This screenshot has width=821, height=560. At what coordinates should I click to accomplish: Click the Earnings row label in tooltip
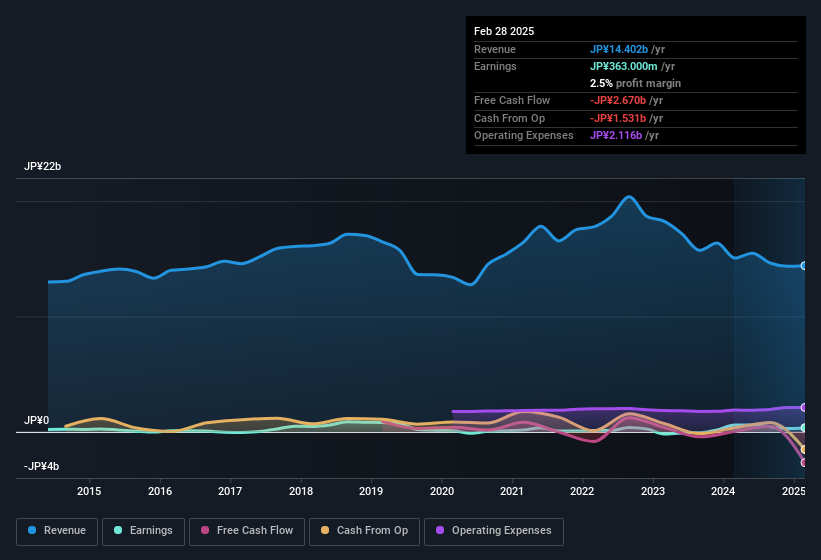(495, 66)
